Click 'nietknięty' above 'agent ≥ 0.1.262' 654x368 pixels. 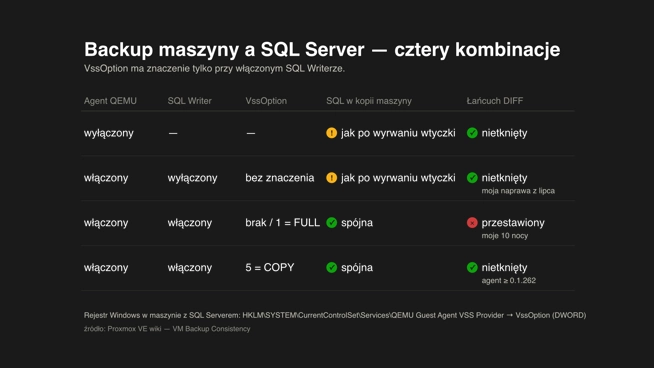click(504, 268)
